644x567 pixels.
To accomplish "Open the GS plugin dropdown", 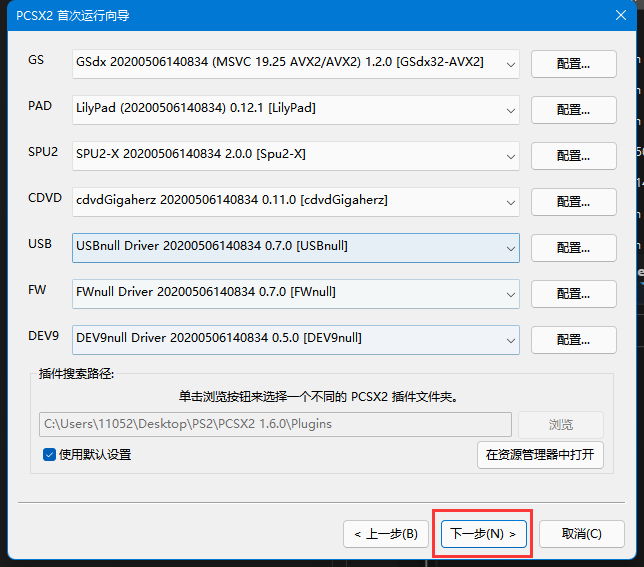I will (296, 64).
